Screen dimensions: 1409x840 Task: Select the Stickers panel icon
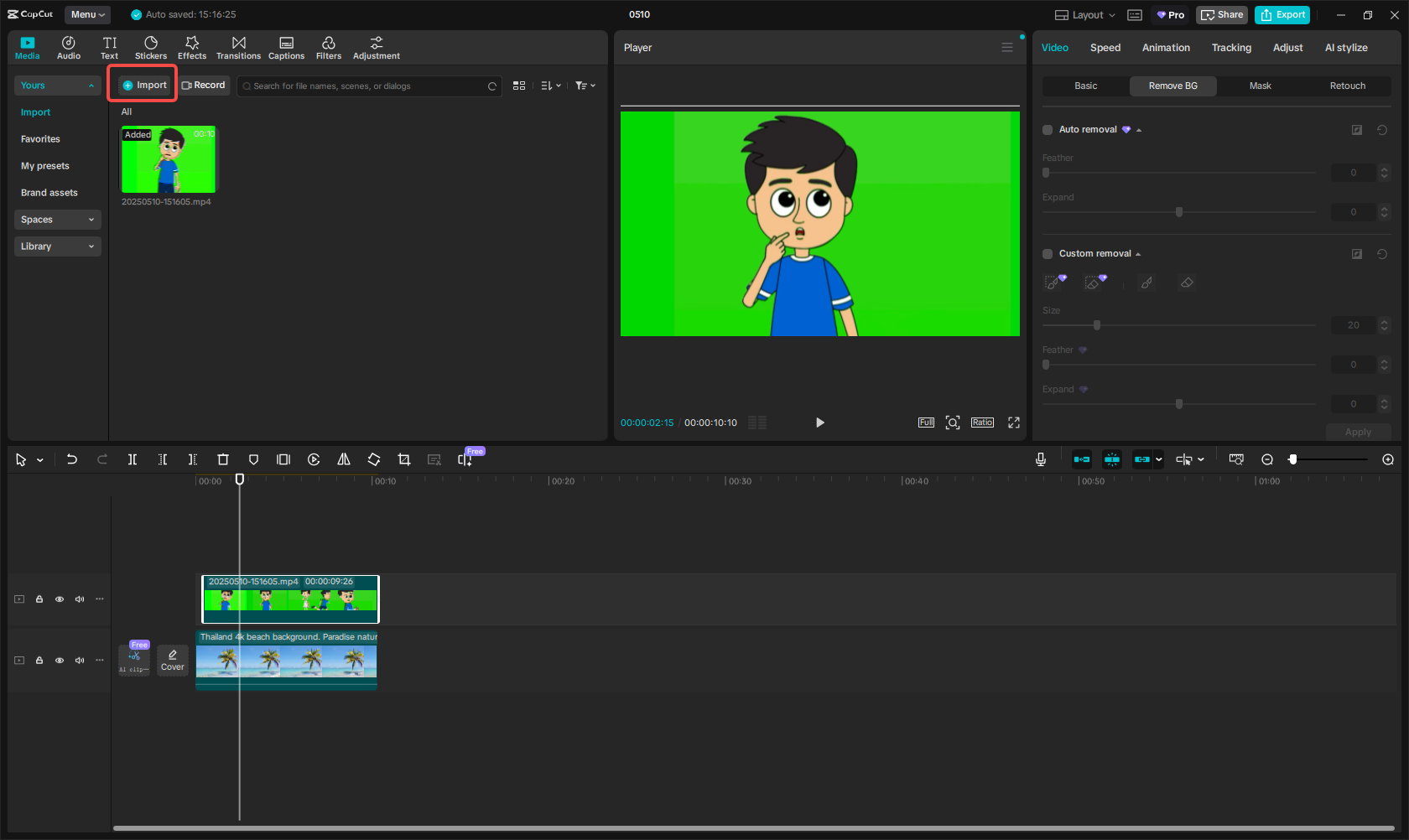point(151,47)
